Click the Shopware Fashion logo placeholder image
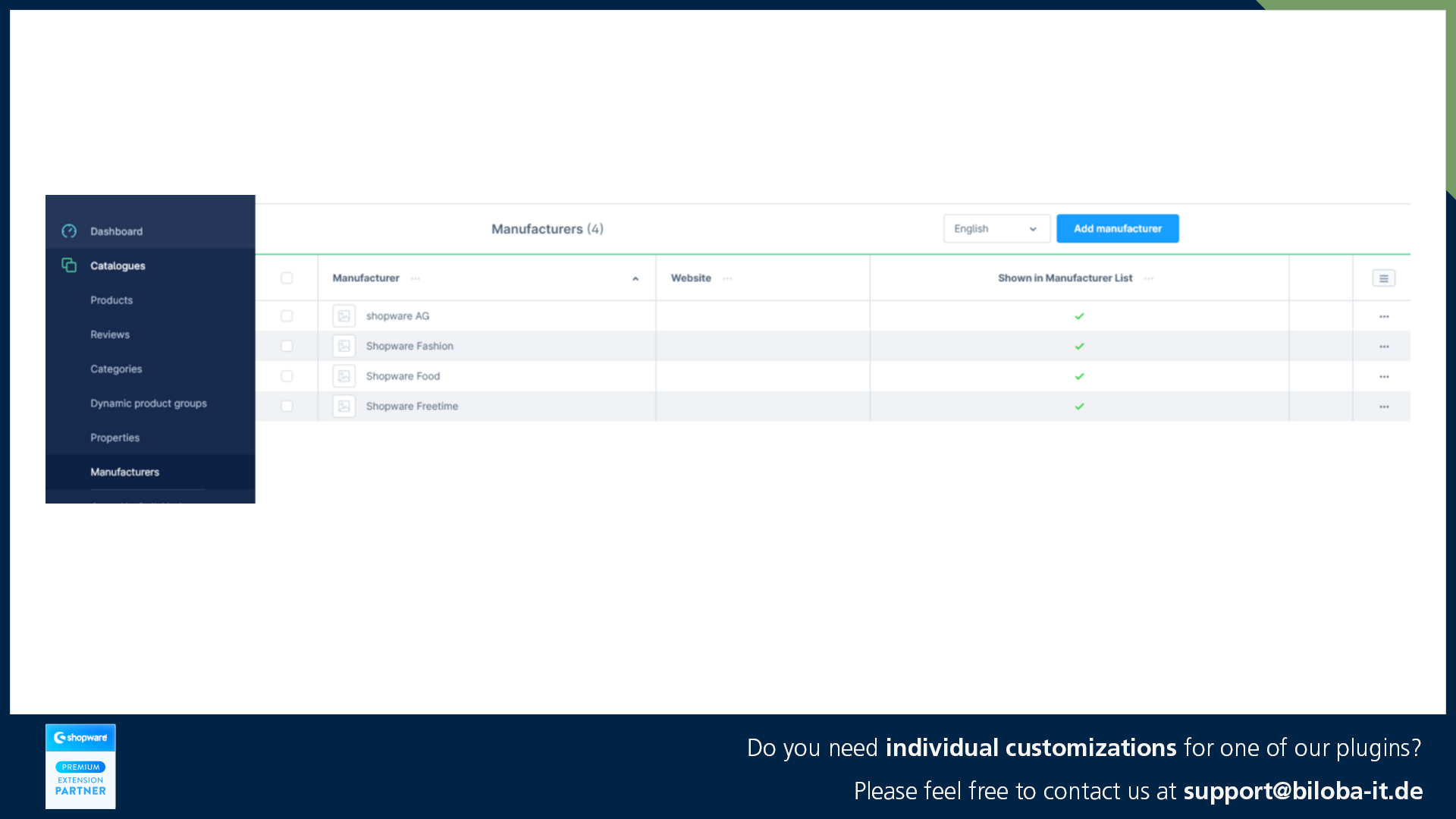This screenshot has width=1456, height=819. tap(344, 347)
